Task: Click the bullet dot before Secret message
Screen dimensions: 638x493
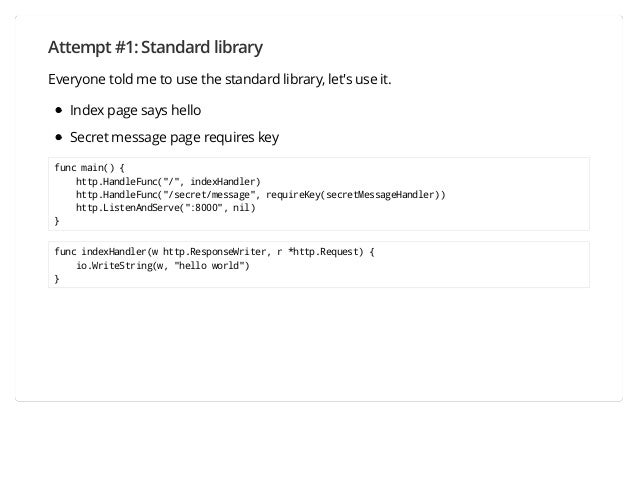Action: (x=59, y=137)
